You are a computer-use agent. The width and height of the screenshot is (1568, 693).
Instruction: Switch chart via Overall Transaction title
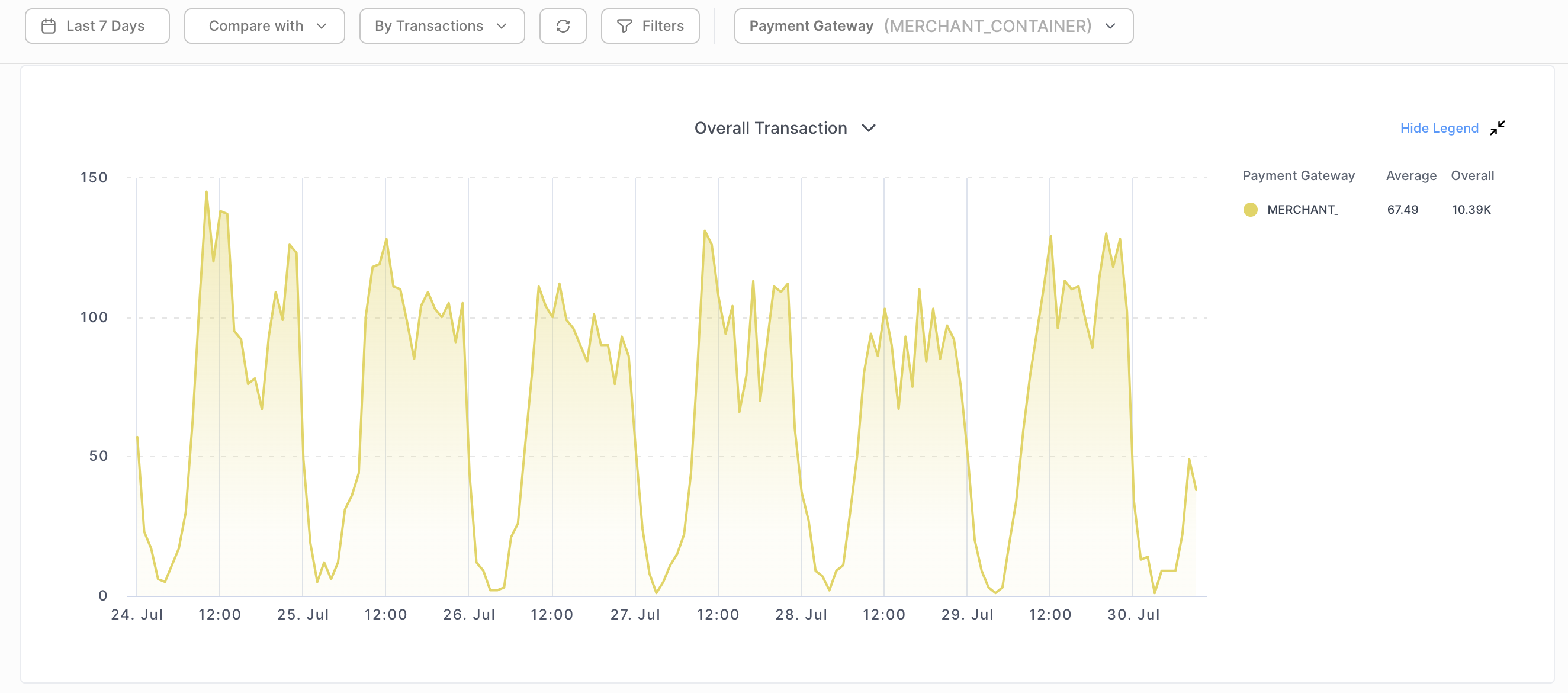[770, 128]
